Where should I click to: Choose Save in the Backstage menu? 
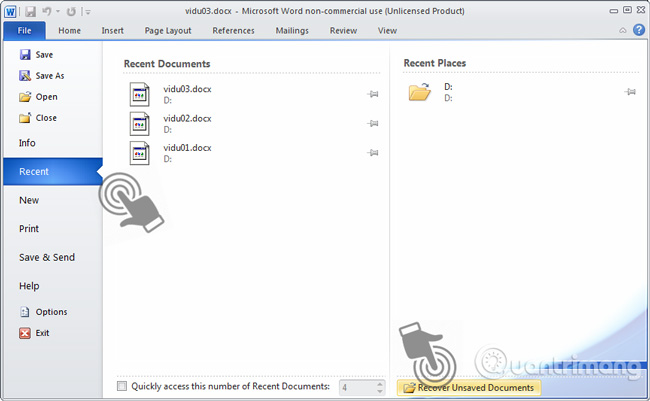coord(36,55)
